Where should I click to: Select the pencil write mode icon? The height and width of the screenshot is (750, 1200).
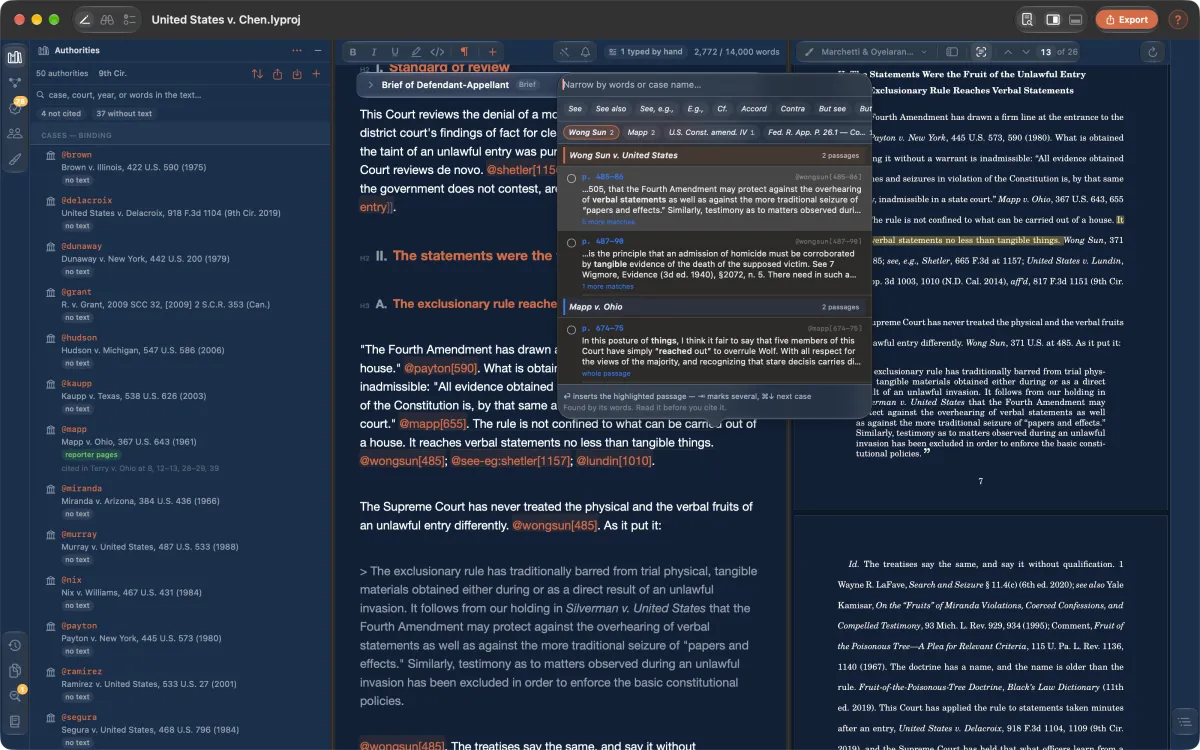click(x=85, y=20)
